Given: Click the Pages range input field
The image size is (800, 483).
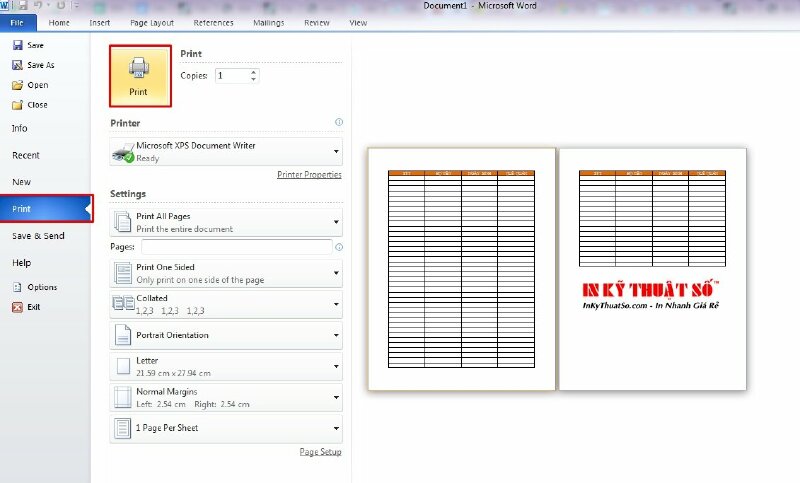Looking at the screenshot, I should (x=236, y=246).
